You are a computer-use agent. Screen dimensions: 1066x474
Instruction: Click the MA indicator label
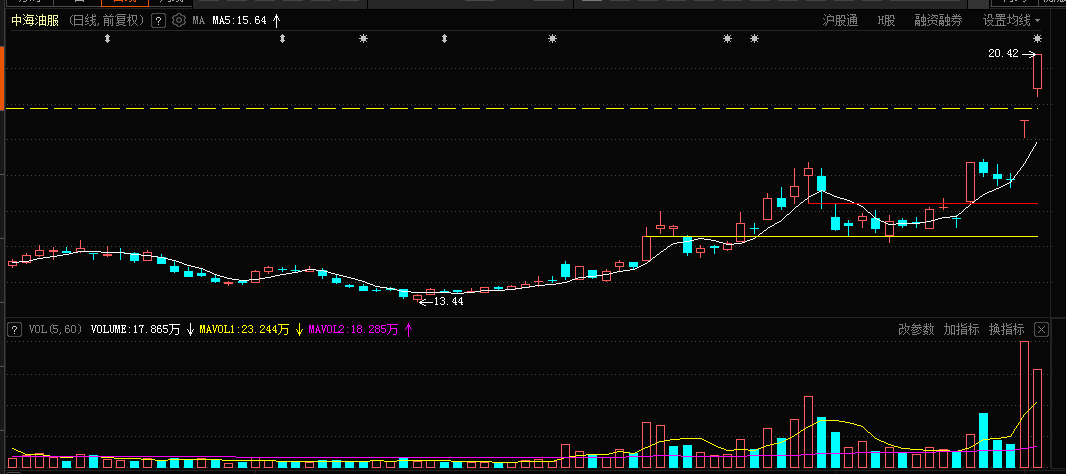(199, 20)
